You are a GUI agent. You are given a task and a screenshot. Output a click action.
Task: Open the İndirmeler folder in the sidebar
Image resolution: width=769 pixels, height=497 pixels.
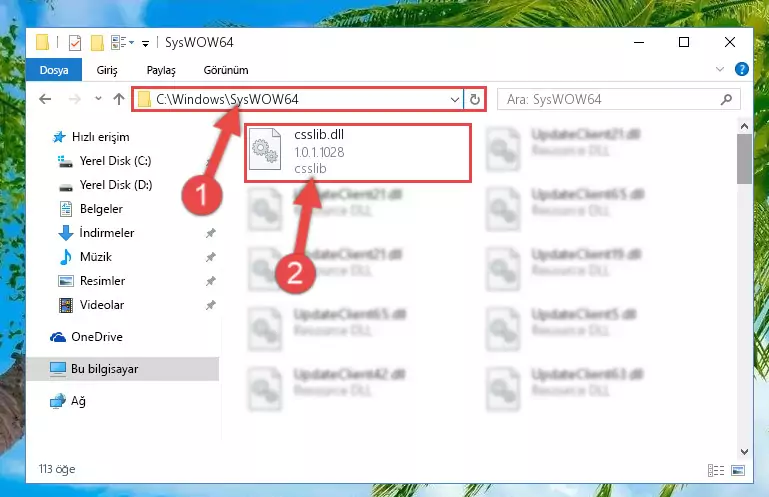106,233
